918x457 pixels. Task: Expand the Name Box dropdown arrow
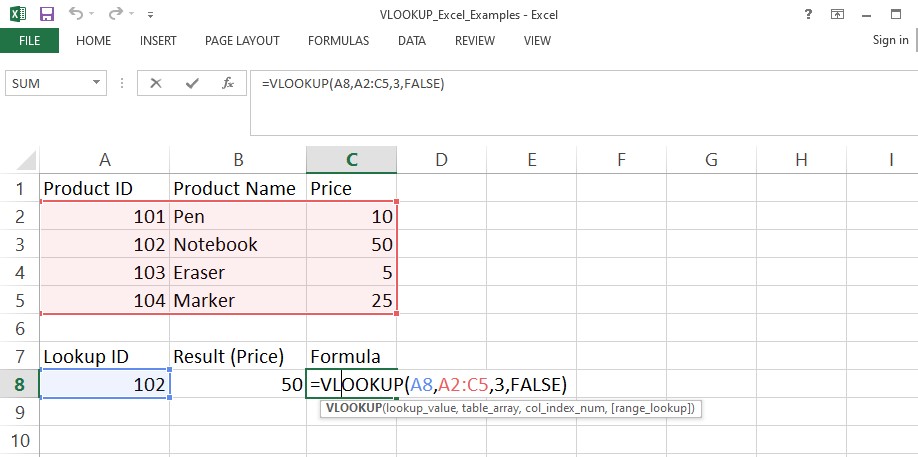(x=97, y=83)
